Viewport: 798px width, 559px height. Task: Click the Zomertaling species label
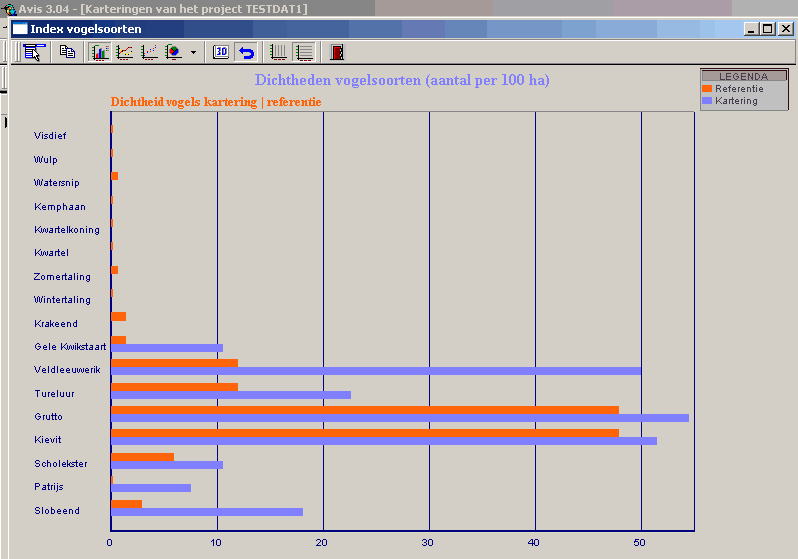tap(62, 276)
